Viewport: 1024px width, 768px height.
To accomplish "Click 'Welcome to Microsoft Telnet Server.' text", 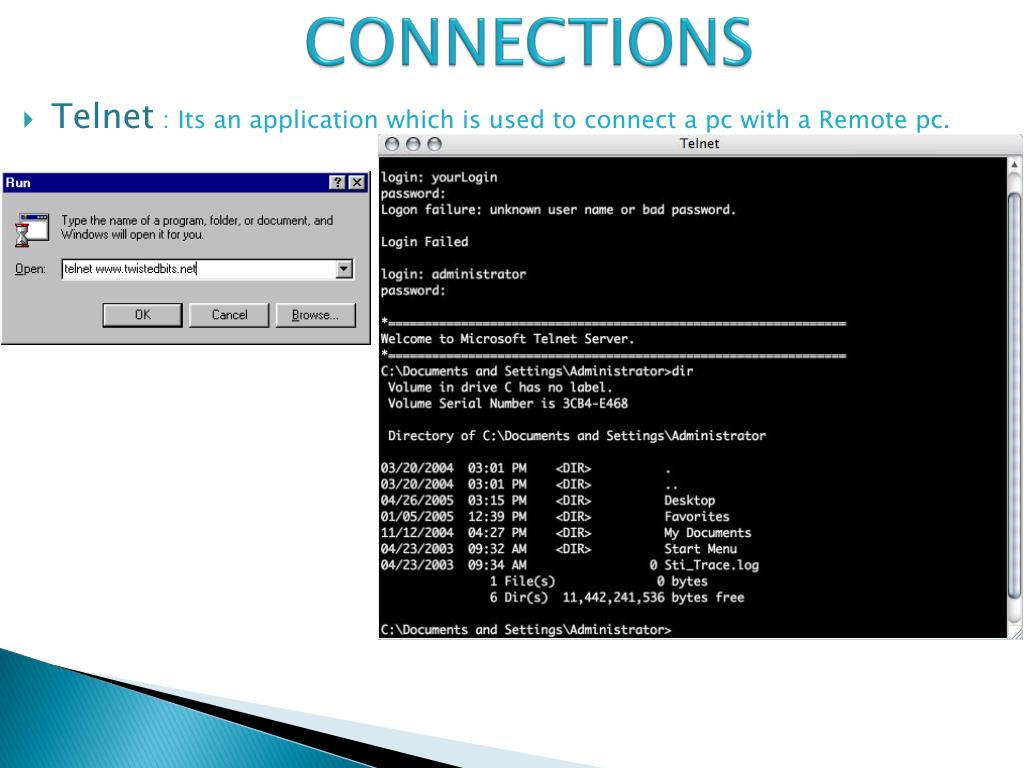I will [507, 339].
